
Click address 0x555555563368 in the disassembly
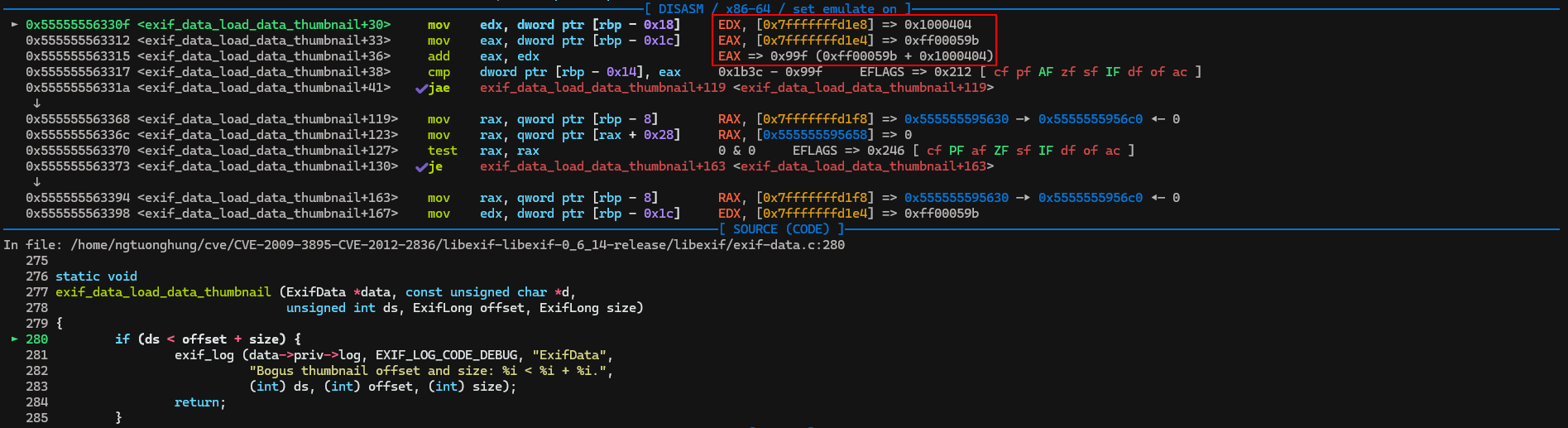pos(78,119)
